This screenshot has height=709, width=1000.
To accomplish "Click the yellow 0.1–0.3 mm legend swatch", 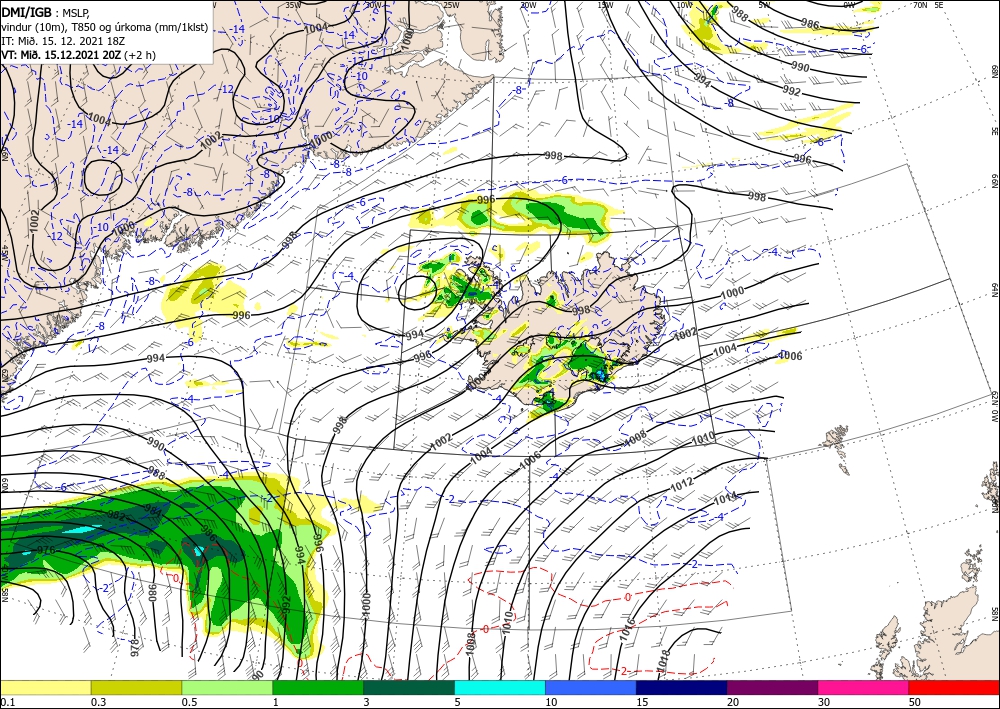I will click(x=45, y=687).
